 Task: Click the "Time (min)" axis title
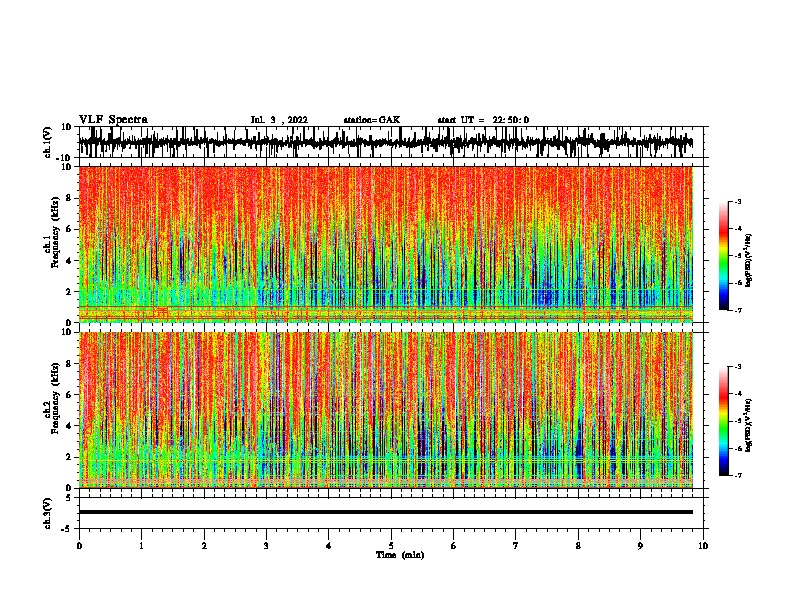tap(400, 555)
